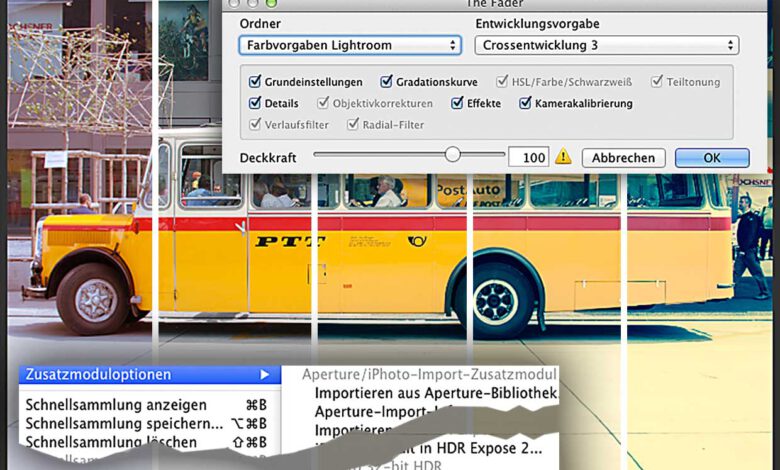Viewport: 780px width, 470px height.
Task: Toggle the HSL/Farbe/Schwarzweiß checkbox
Action: tap(502, 82)
